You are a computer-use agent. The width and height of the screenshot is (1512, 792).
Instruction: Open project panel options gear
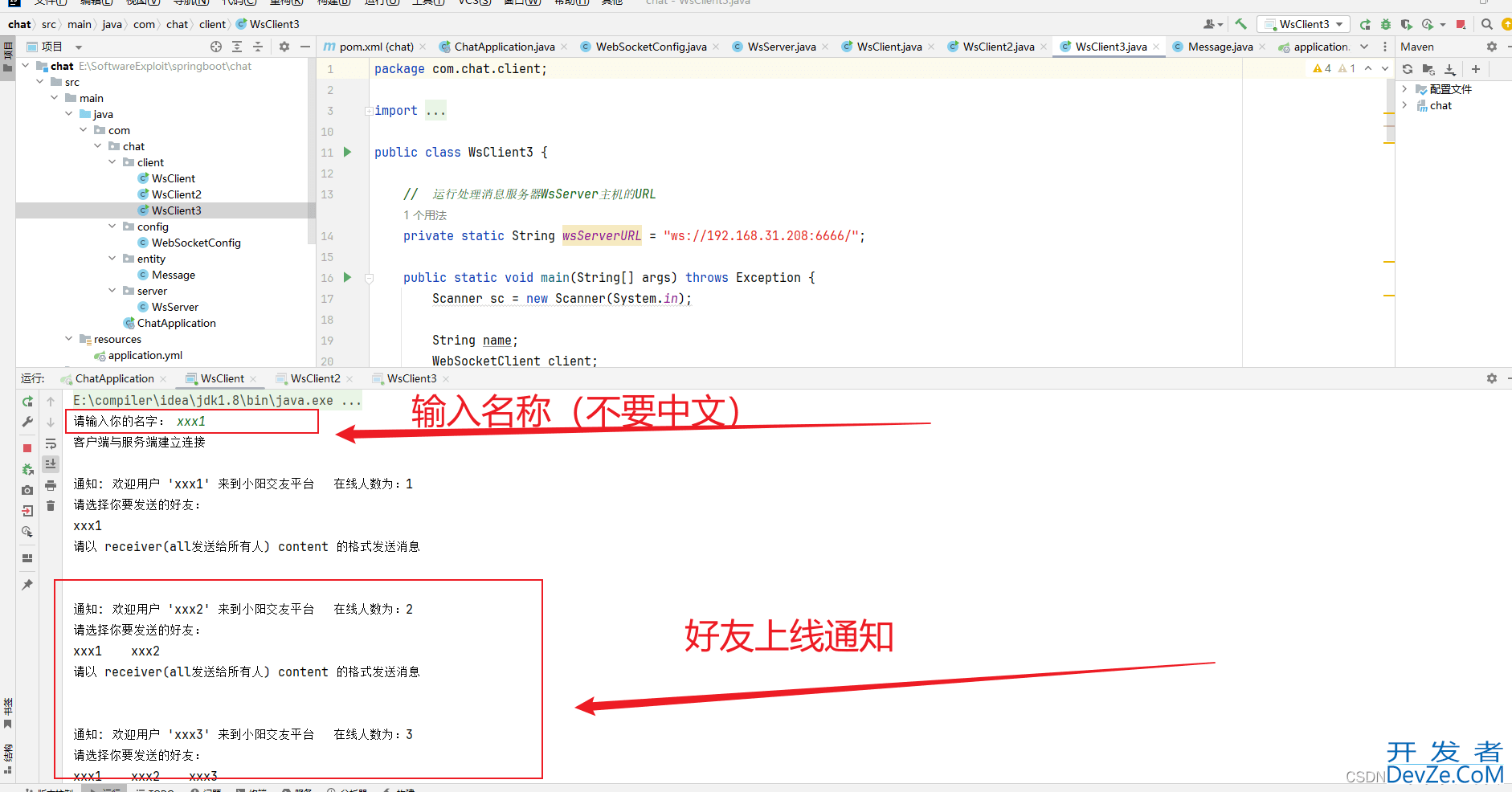[284, 47]
